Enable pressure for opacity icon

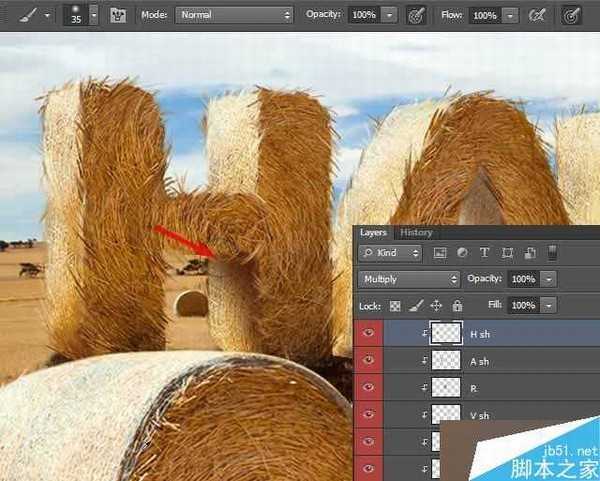point(416,15)
